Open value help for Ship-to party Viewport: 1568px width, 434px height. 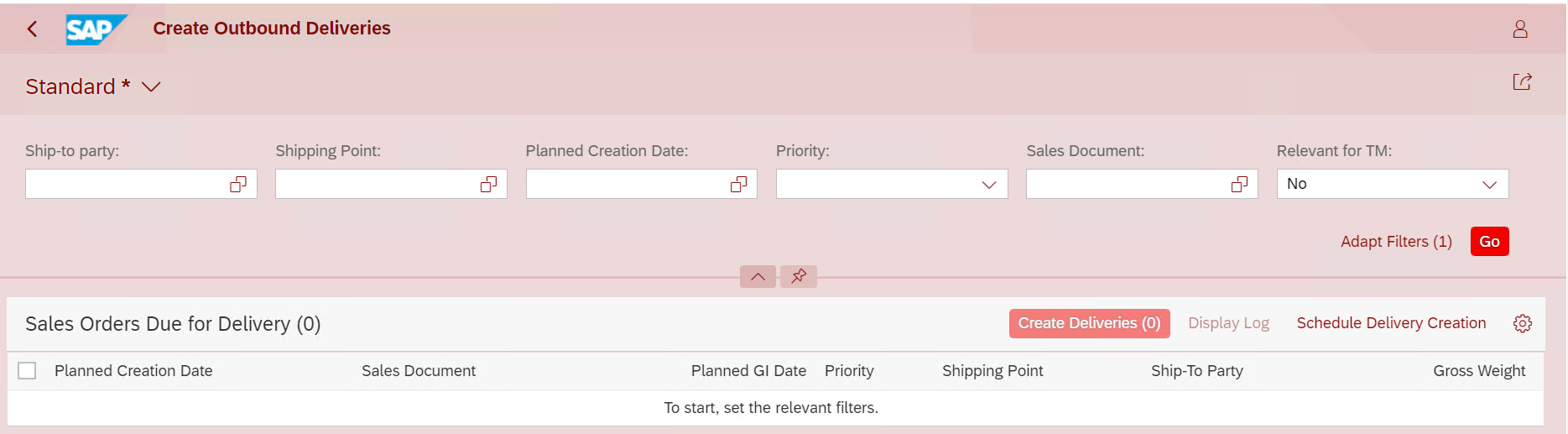(x=238, y=185)
